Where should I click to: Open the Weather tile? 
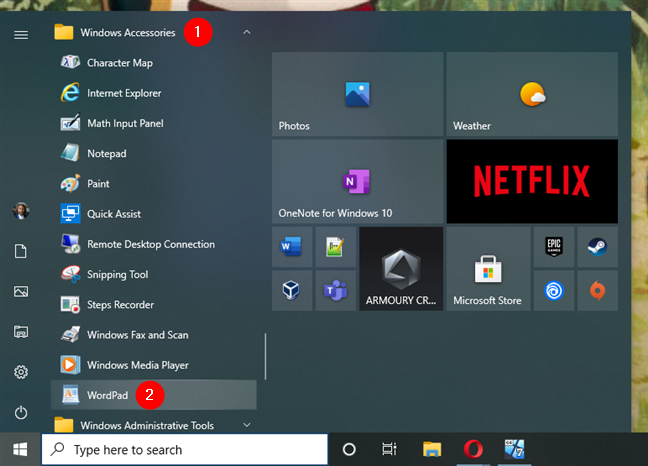[x=532, y=94]
